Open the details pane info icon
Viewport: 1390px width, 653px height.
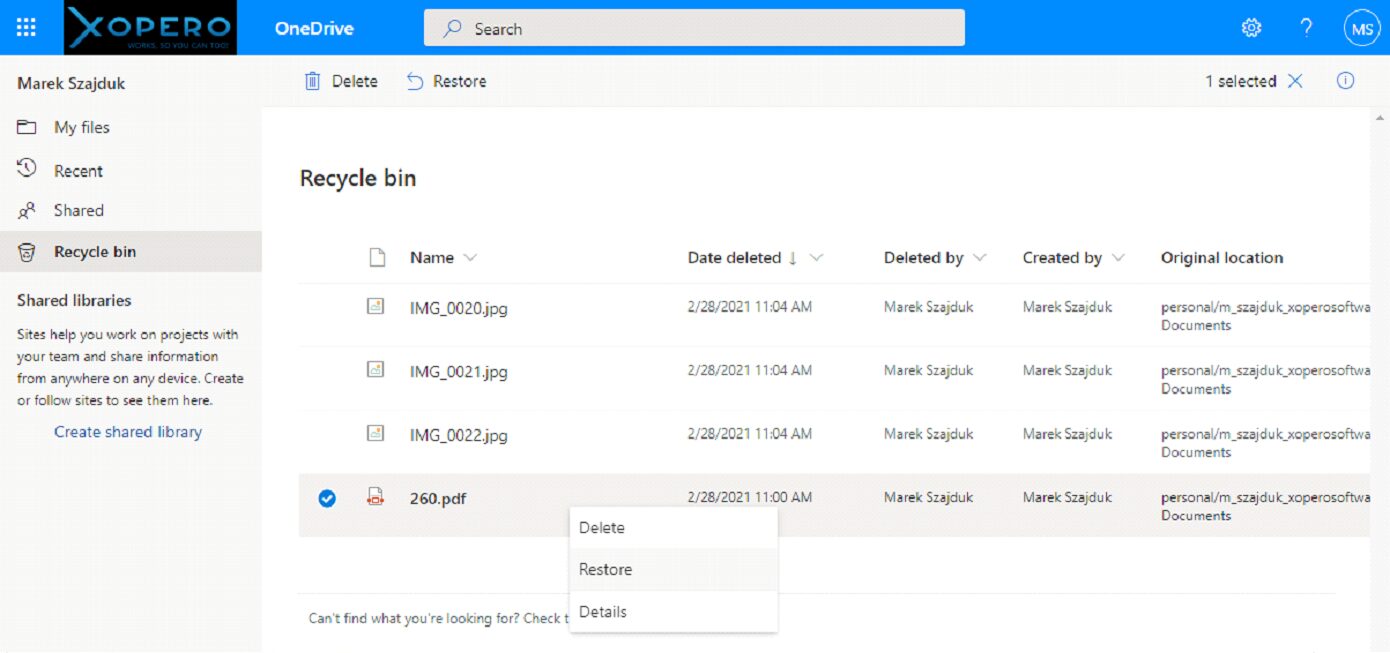[x=1346, y=81]
